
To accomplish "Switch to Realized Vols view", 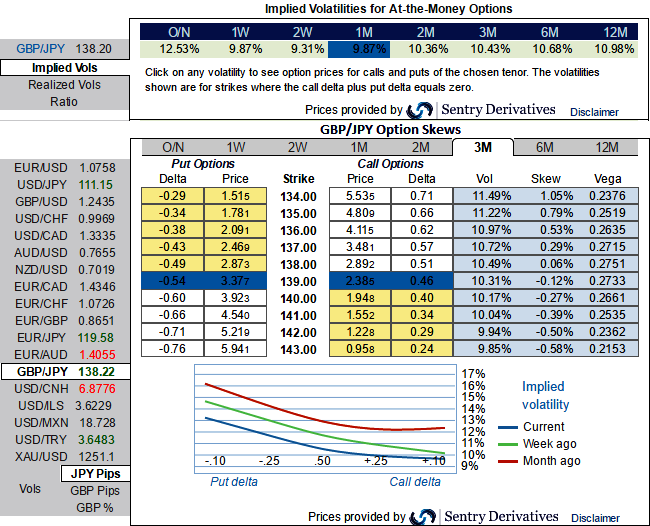I will pos(65,85).
